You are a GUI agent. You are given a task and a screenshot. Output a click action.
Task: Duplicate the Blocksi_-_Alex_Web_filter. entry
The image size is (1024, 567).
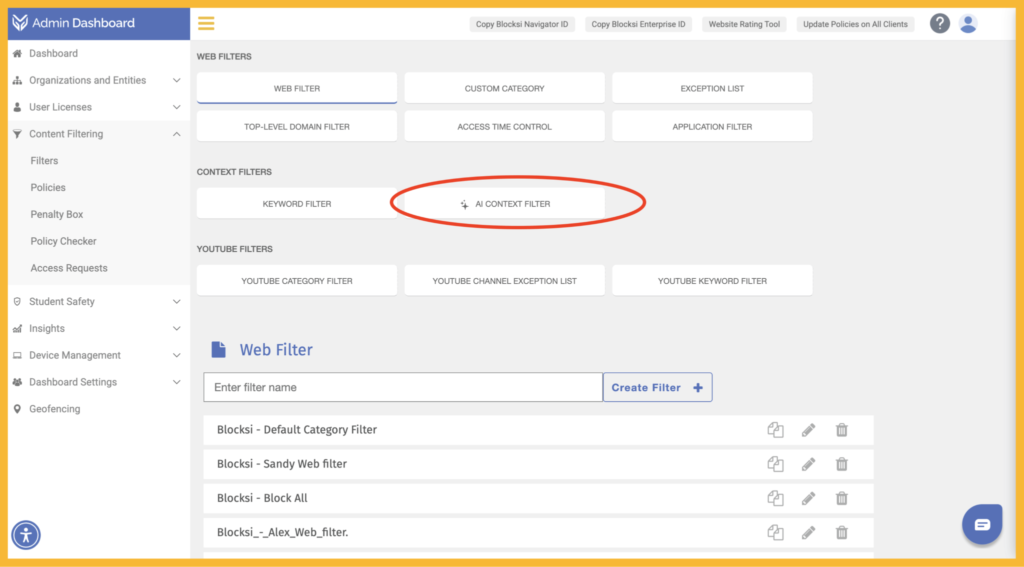coord(775,532)
